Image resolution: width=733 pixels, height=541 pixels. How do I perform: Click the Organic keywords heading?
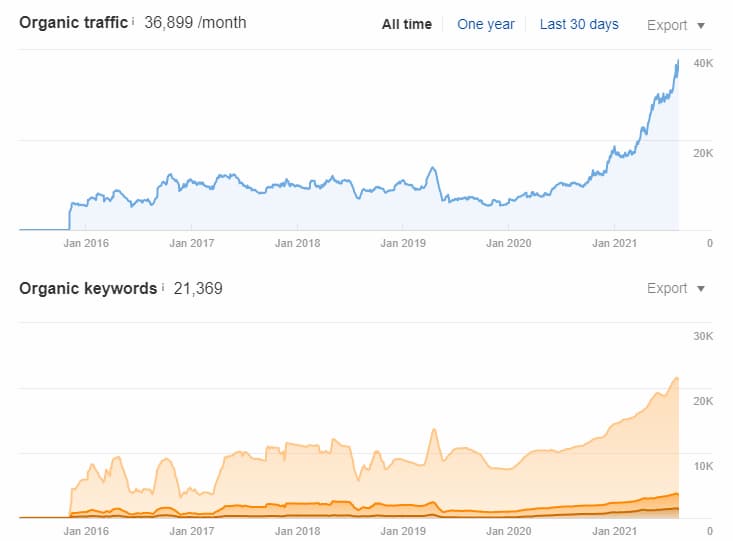pos(88,288)
